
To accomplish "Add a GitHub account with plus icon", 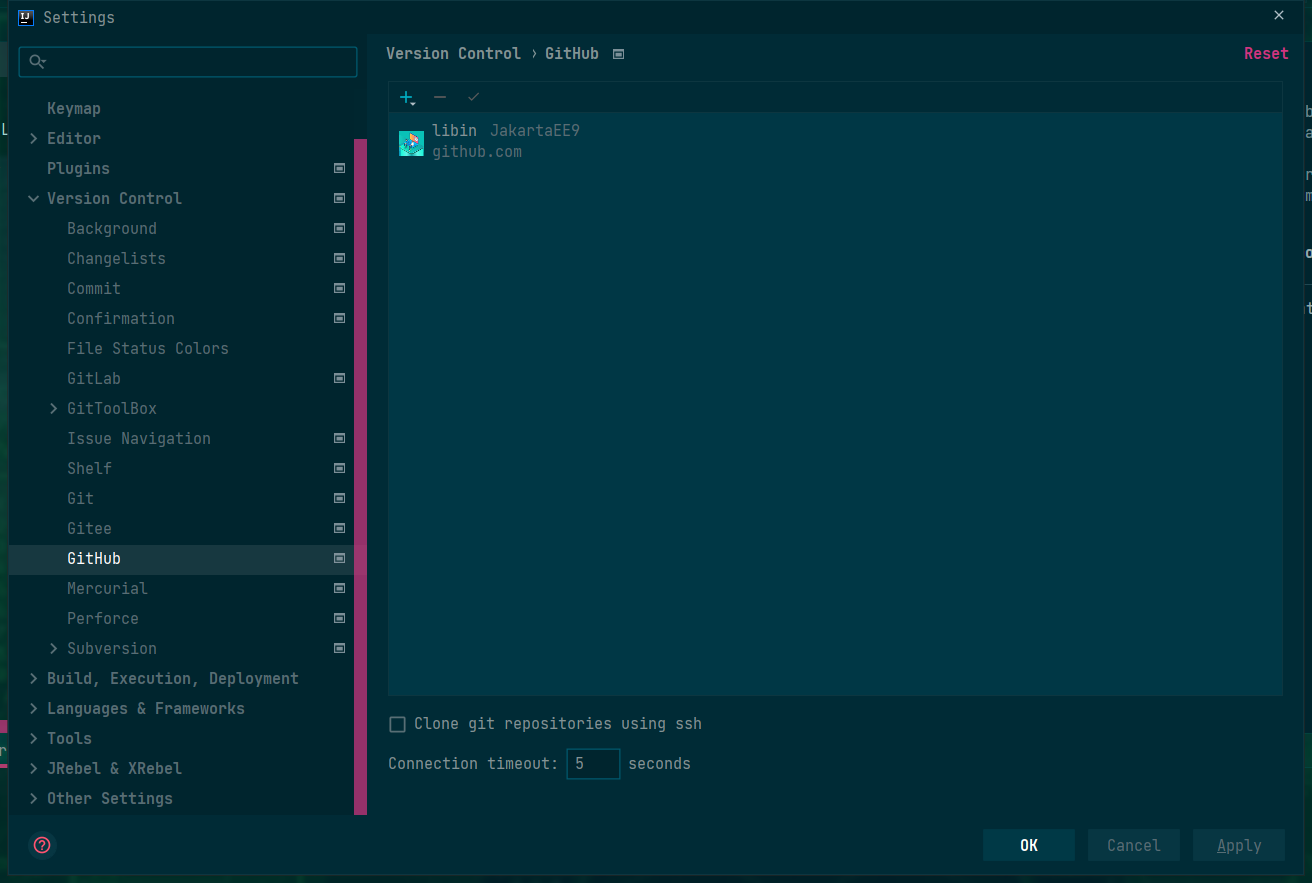I will [407, 97].
